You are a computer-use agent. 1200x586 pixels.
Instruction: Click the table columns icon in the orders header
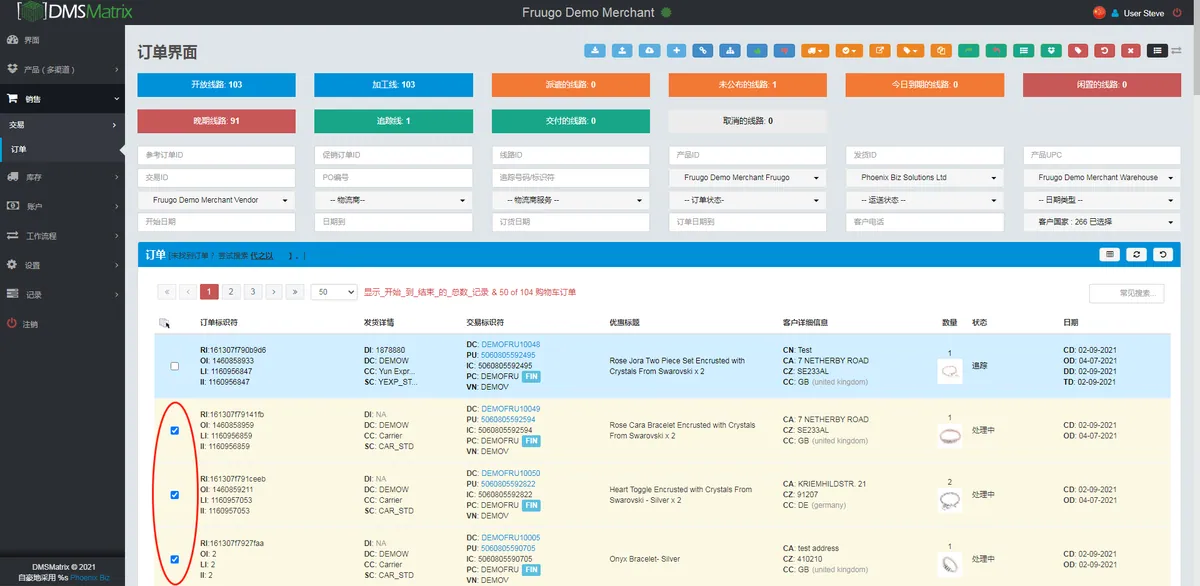[1109, 255]
